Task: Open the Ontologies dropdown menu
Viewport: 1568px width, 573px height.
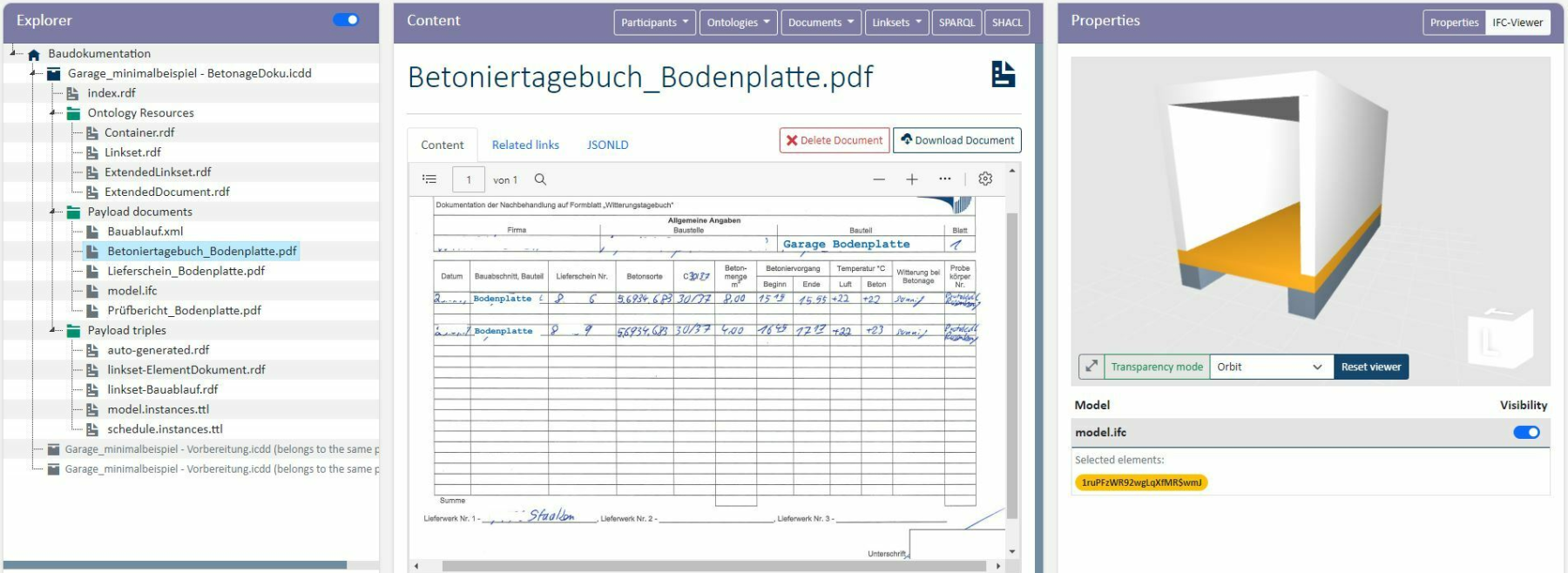Action: 739,23
